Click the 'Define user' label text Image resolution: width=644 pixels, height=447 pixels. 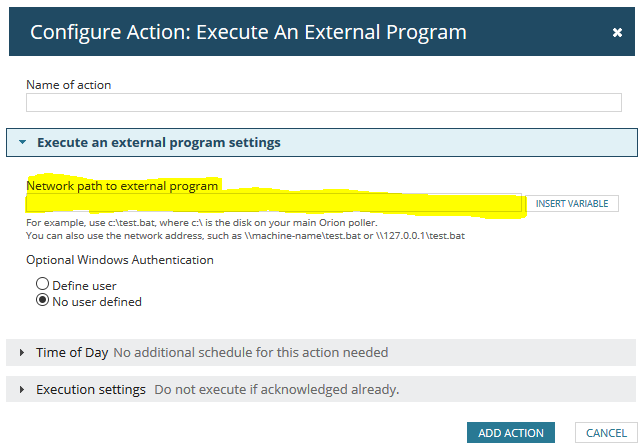pos(84,286)
